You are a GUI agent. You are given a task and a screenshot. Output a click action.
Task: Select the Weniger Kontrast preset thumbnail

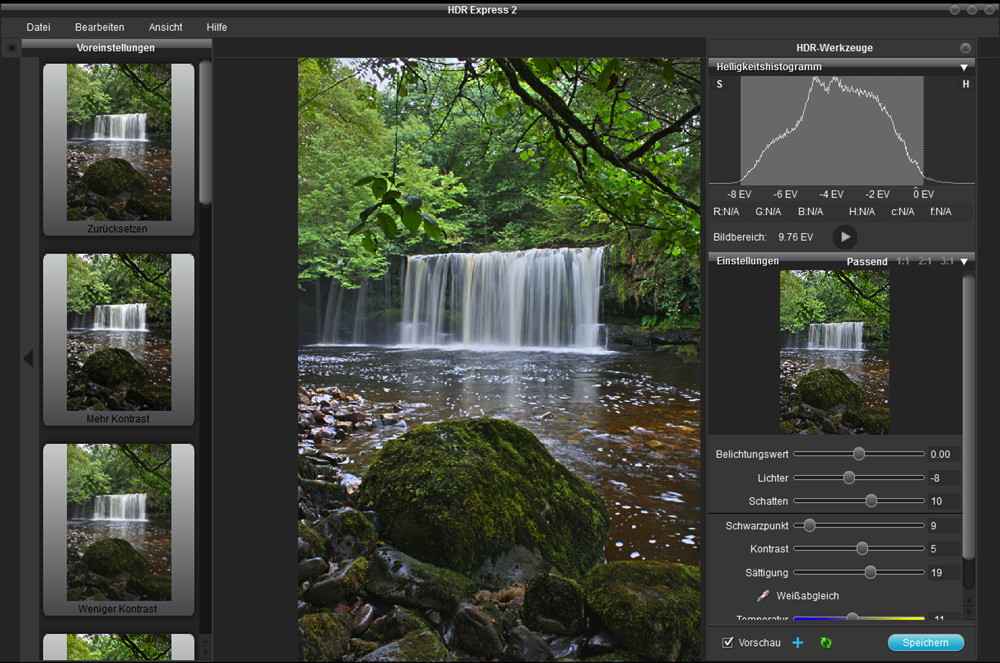pyautogui.click(x=119, y=530)
